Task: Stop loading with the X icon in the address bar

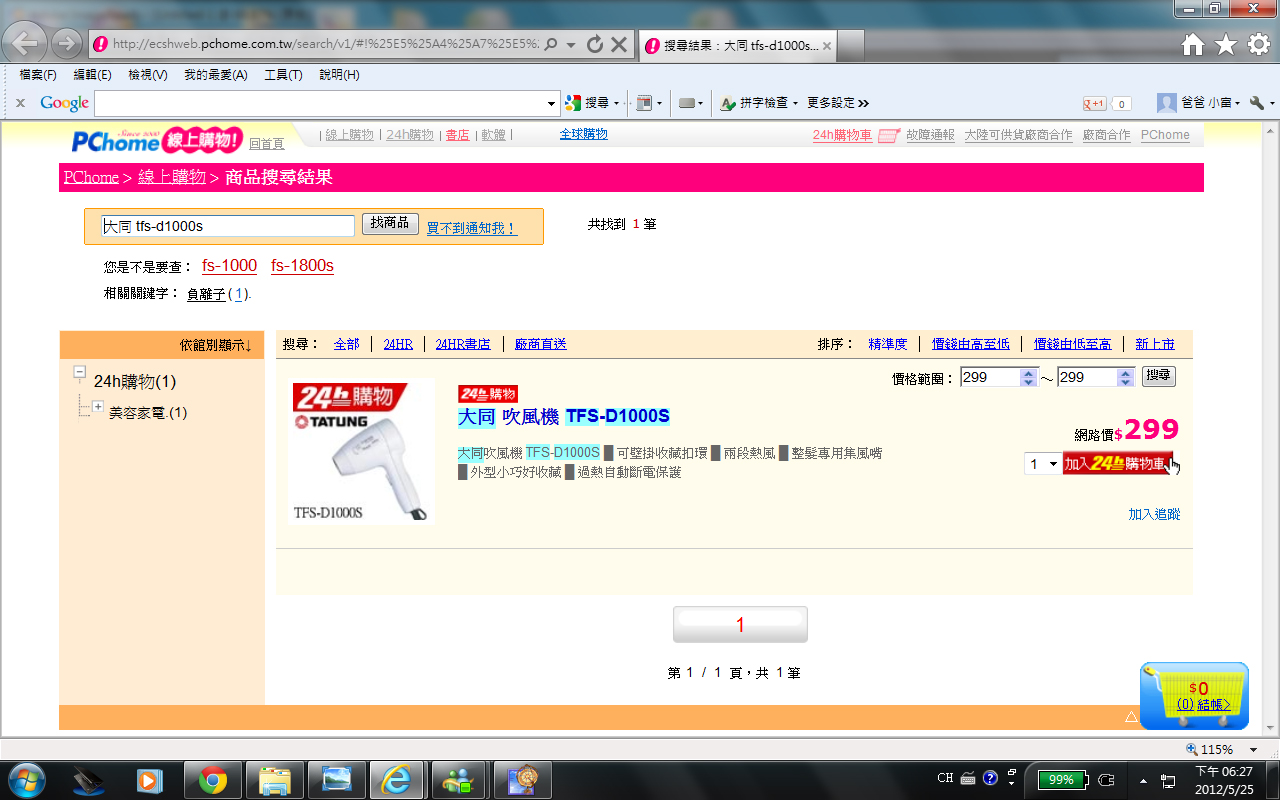Action: coord(619,45)
